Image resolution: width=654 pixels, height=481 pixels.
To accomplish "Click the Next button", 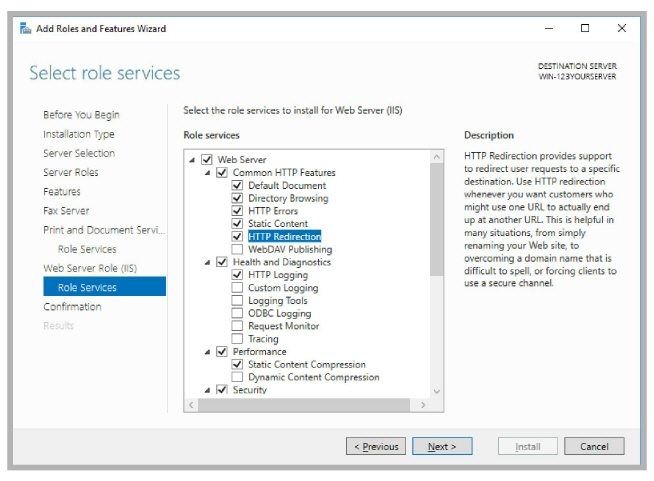I will pos(441,446).
